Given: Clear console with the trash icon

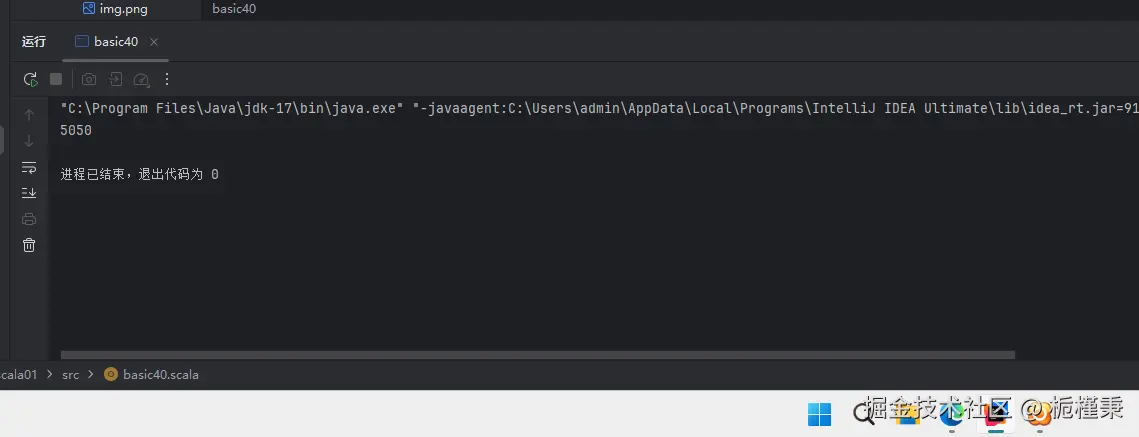Looking at the screenshot, I should pyautogui.click(x=29, y=245).
